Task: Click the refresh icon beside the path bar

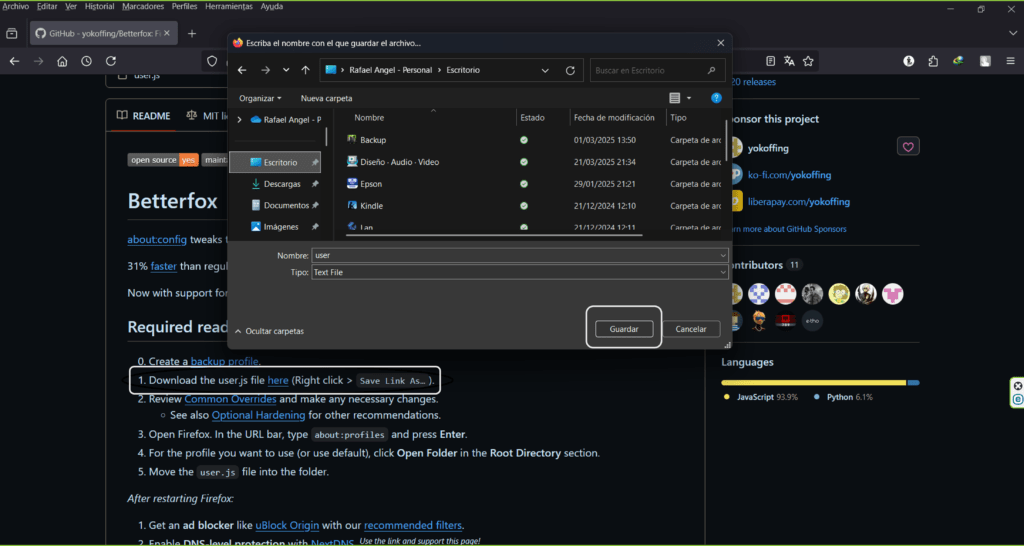Action: [x=570, y=71]
